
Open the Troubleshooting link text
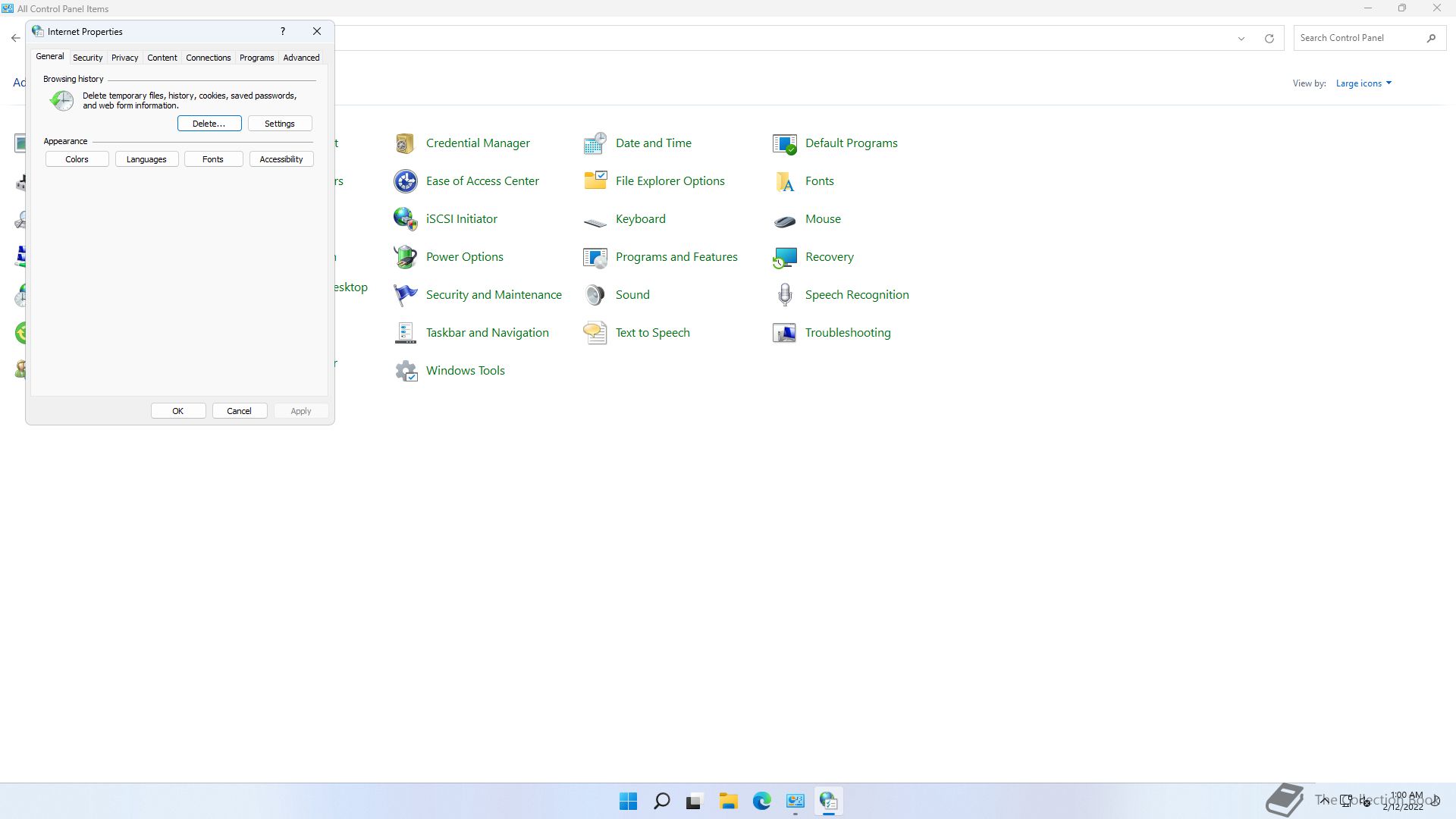point(848,333)
